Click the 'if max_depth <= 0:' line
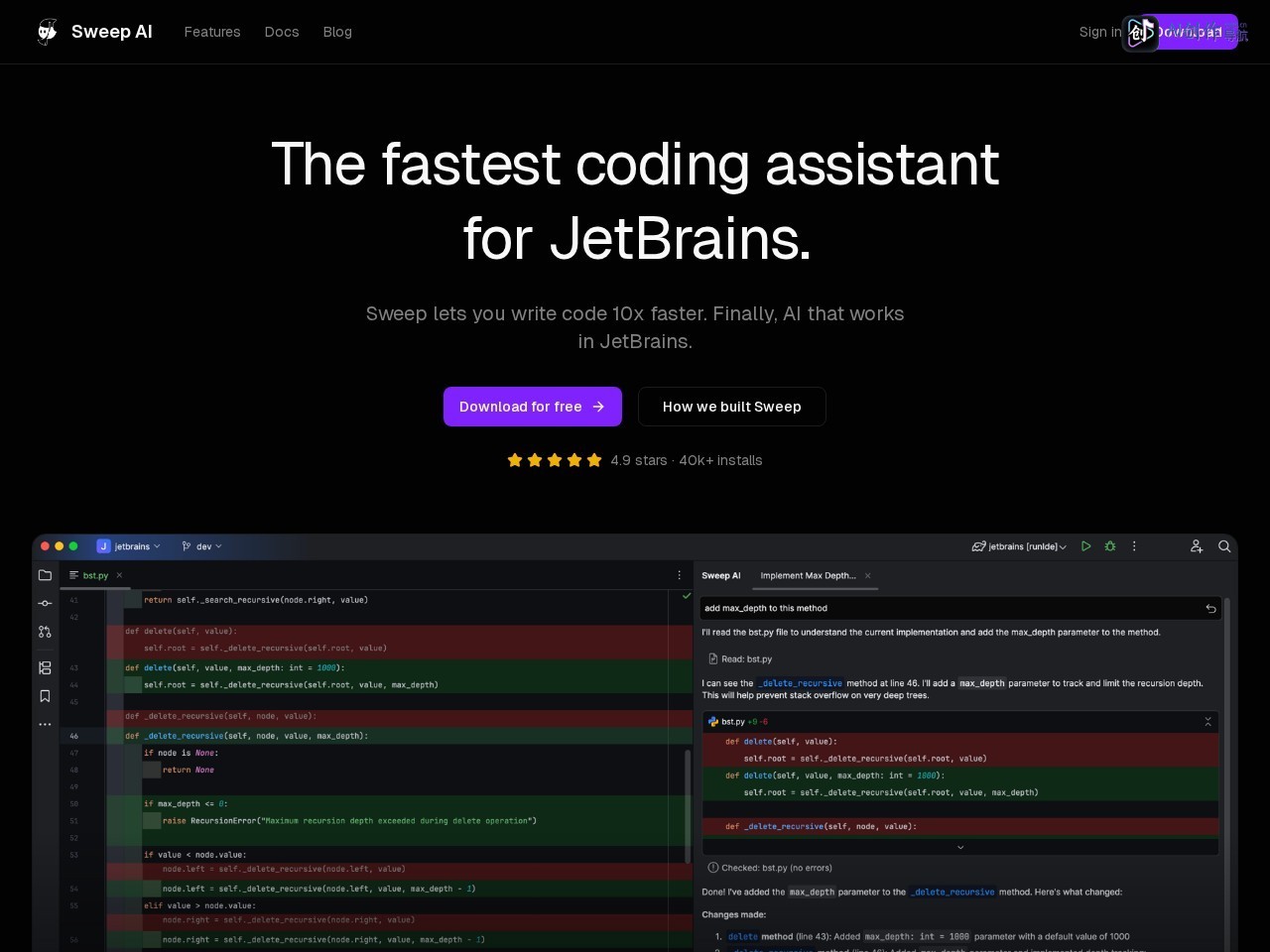 (x=186, y=804)
